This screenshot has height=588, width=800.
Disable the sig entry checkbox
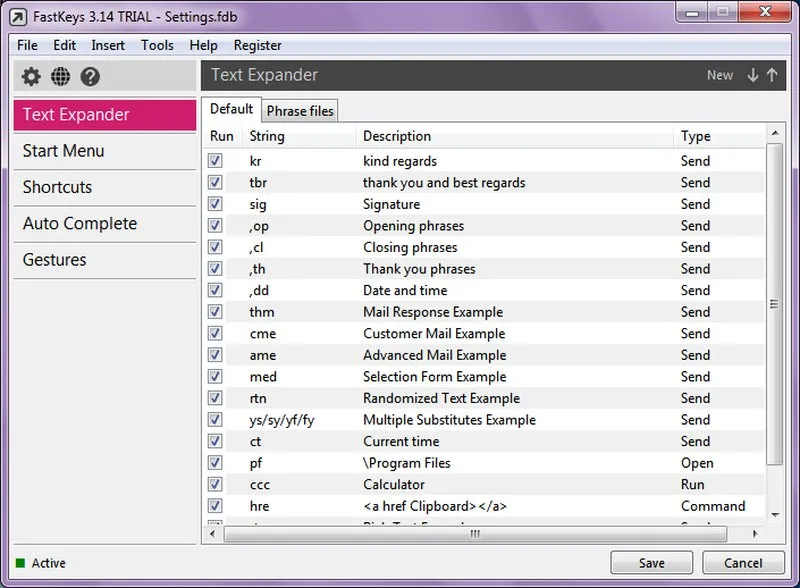click(215, 204)
